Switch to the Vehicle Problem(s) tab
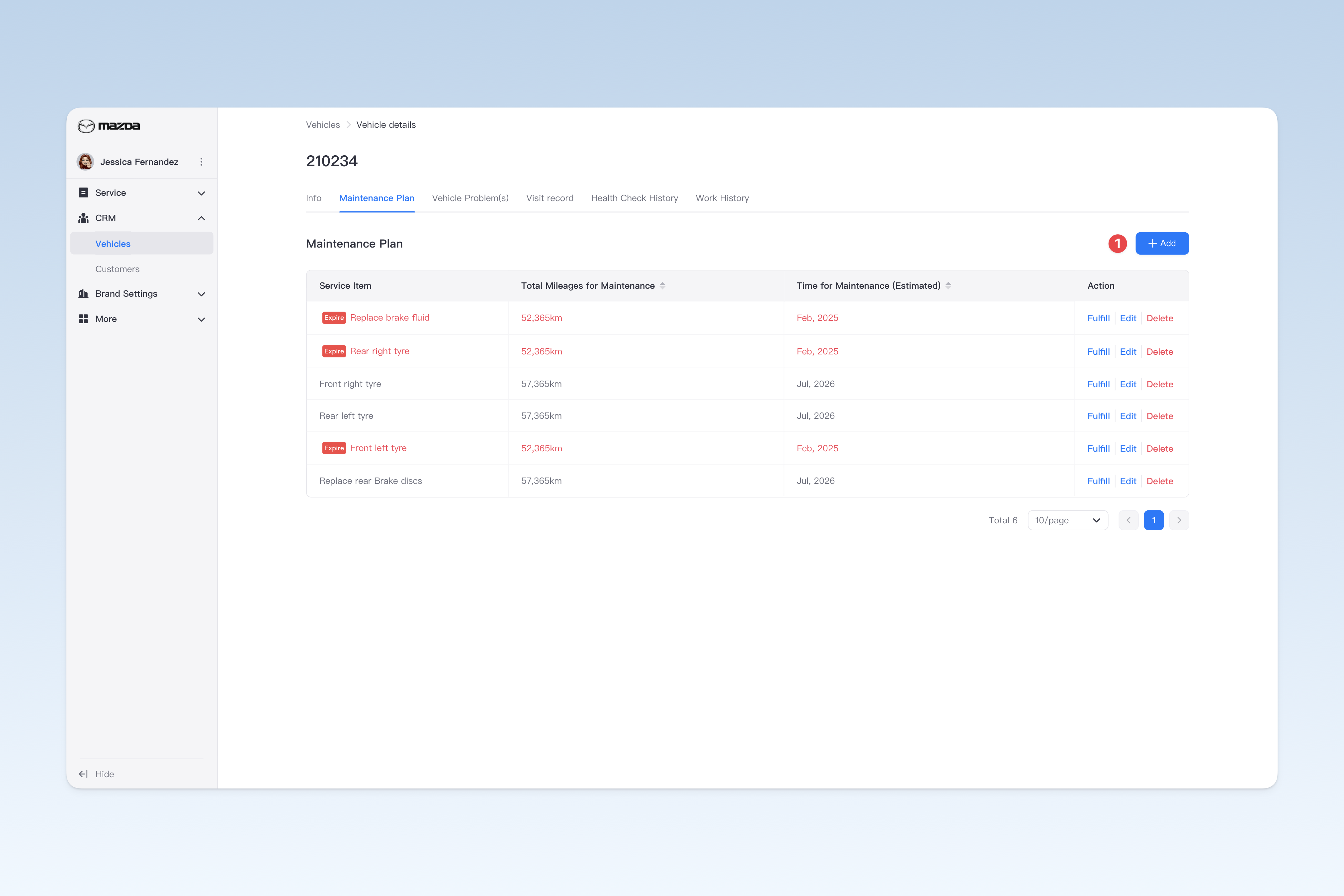Viewport: 1344px width, 896px height. [x=470, y=198]
